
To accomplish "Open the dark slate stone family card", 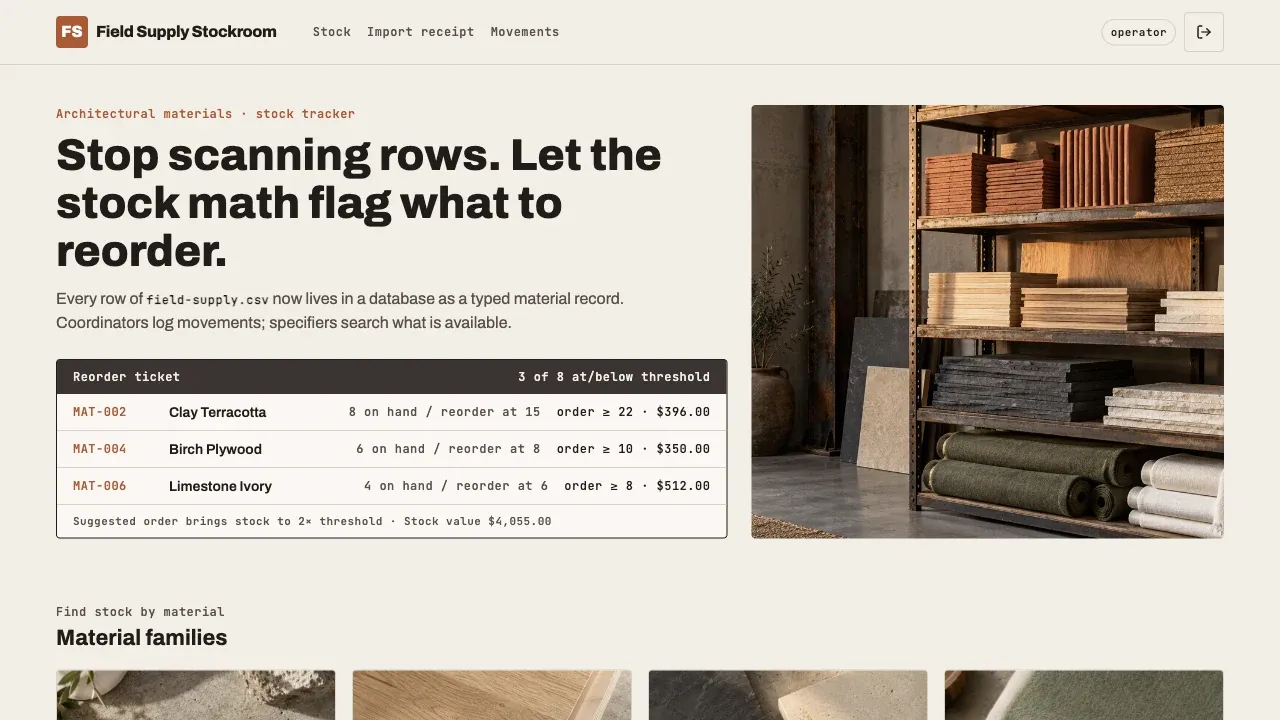I will [788, 695].
